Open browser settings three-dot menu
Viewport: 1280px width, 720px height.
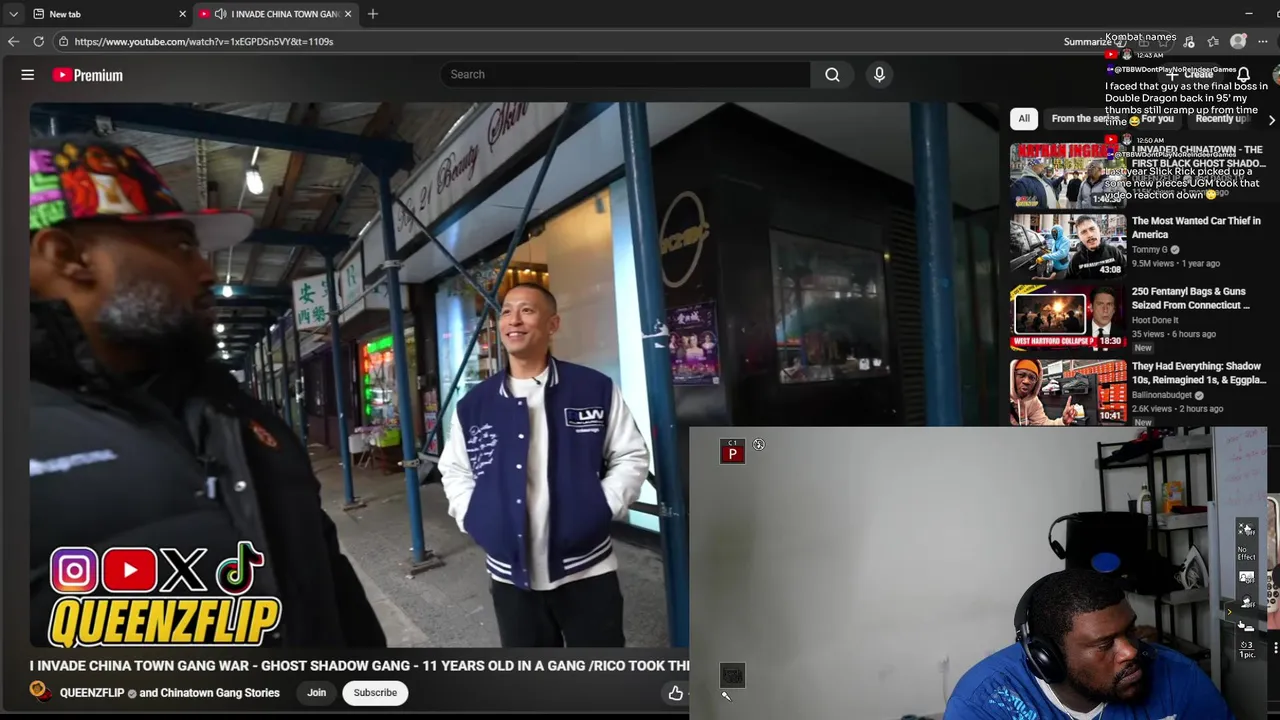pyautogui.click(x=1263, y=41)
